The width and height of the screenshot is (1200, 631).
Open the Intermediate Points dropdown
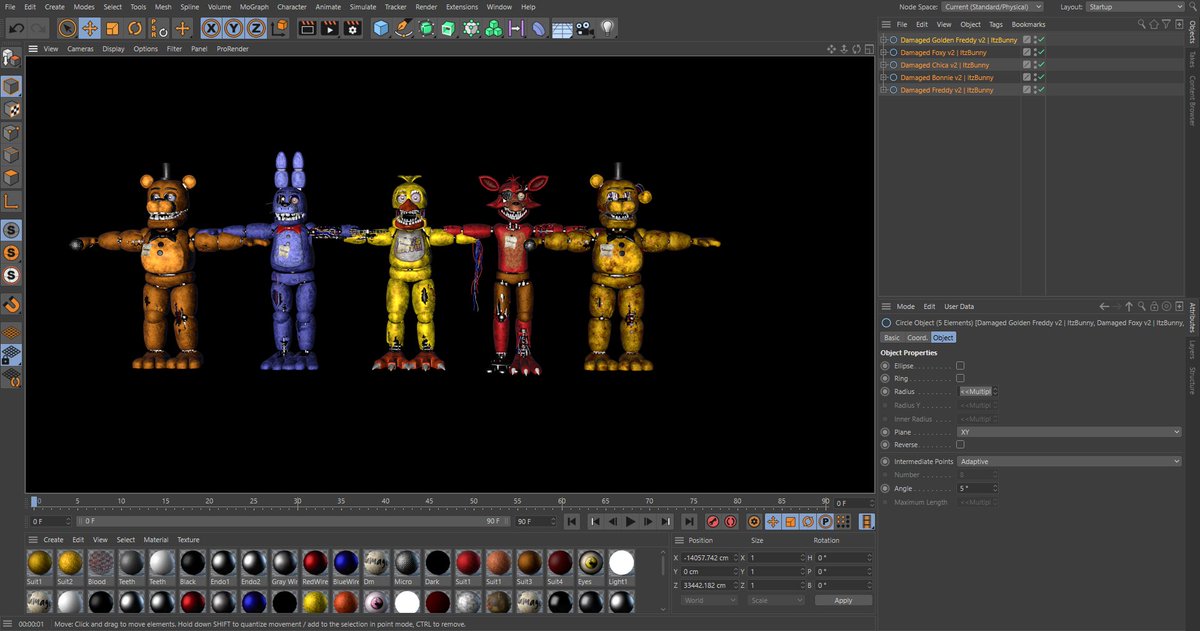click(1069, 462)
